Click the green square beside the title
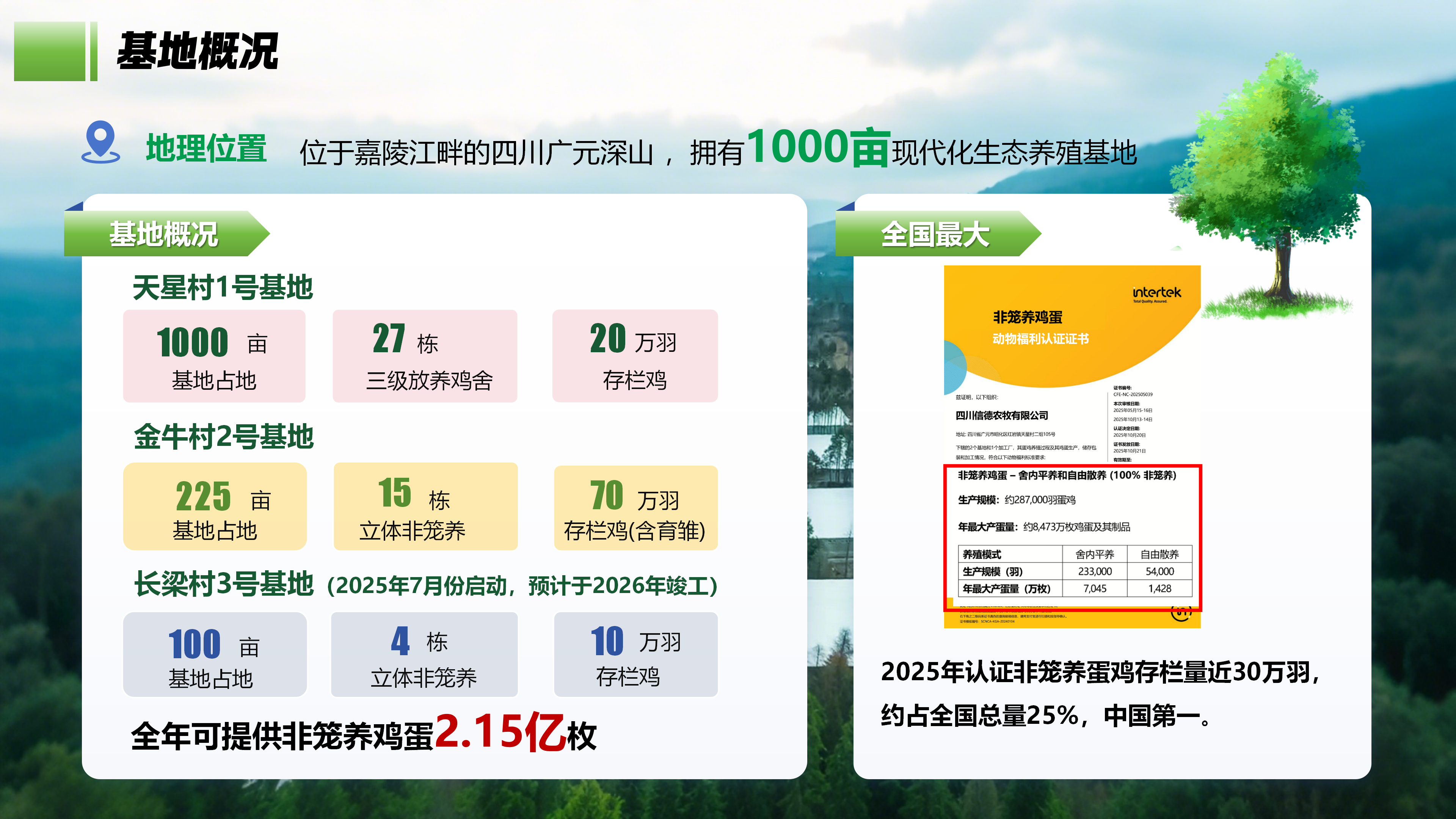This screenshot has width=1456, height=819. click(49, 52)
